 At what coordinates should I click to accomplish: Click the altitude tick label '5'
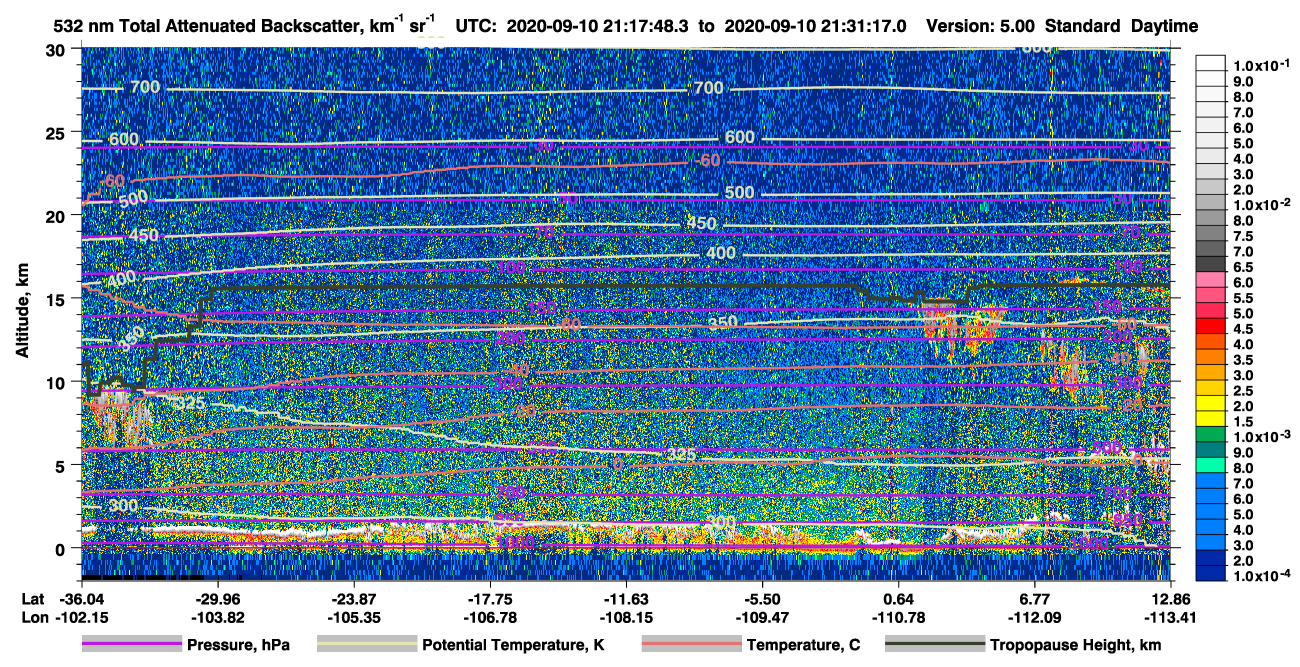click(62, 465)
